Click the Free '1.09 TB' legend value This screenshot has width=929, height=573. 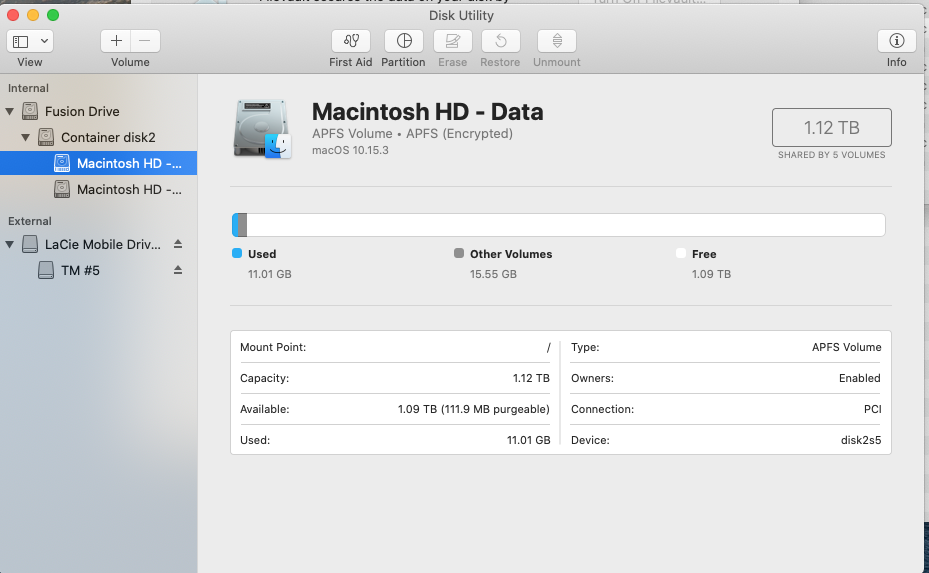pos(711,274)
